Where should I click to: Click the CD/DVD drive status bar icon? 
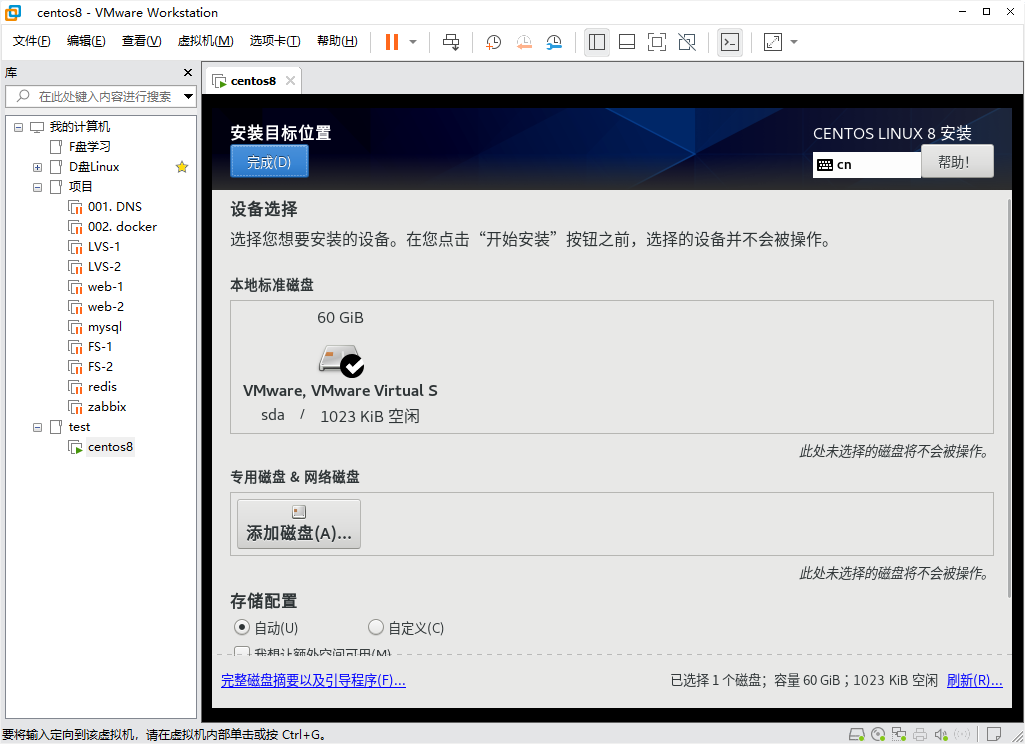878,734
